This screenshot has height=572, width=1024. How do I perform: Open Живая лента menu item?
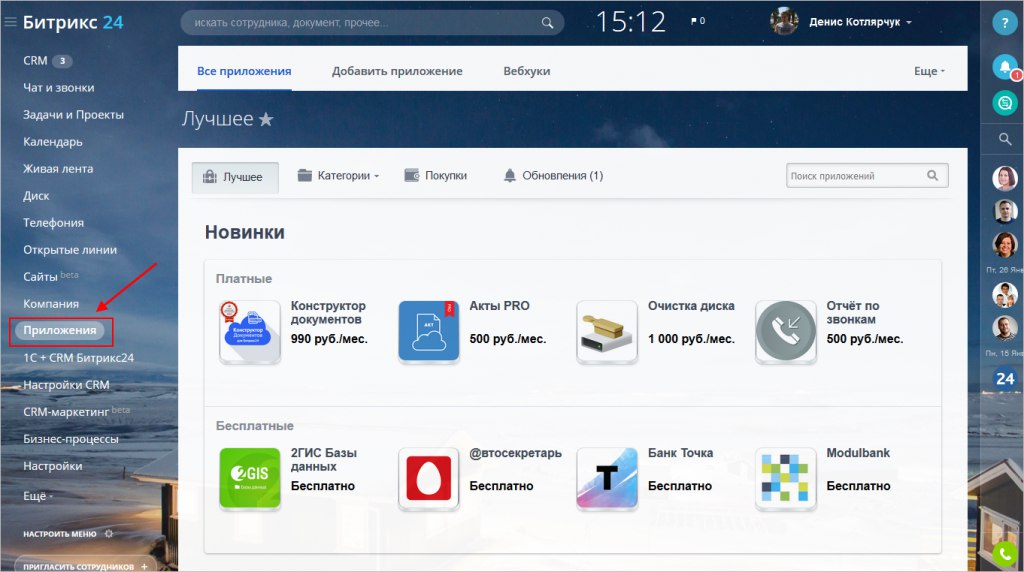(58, 168)
